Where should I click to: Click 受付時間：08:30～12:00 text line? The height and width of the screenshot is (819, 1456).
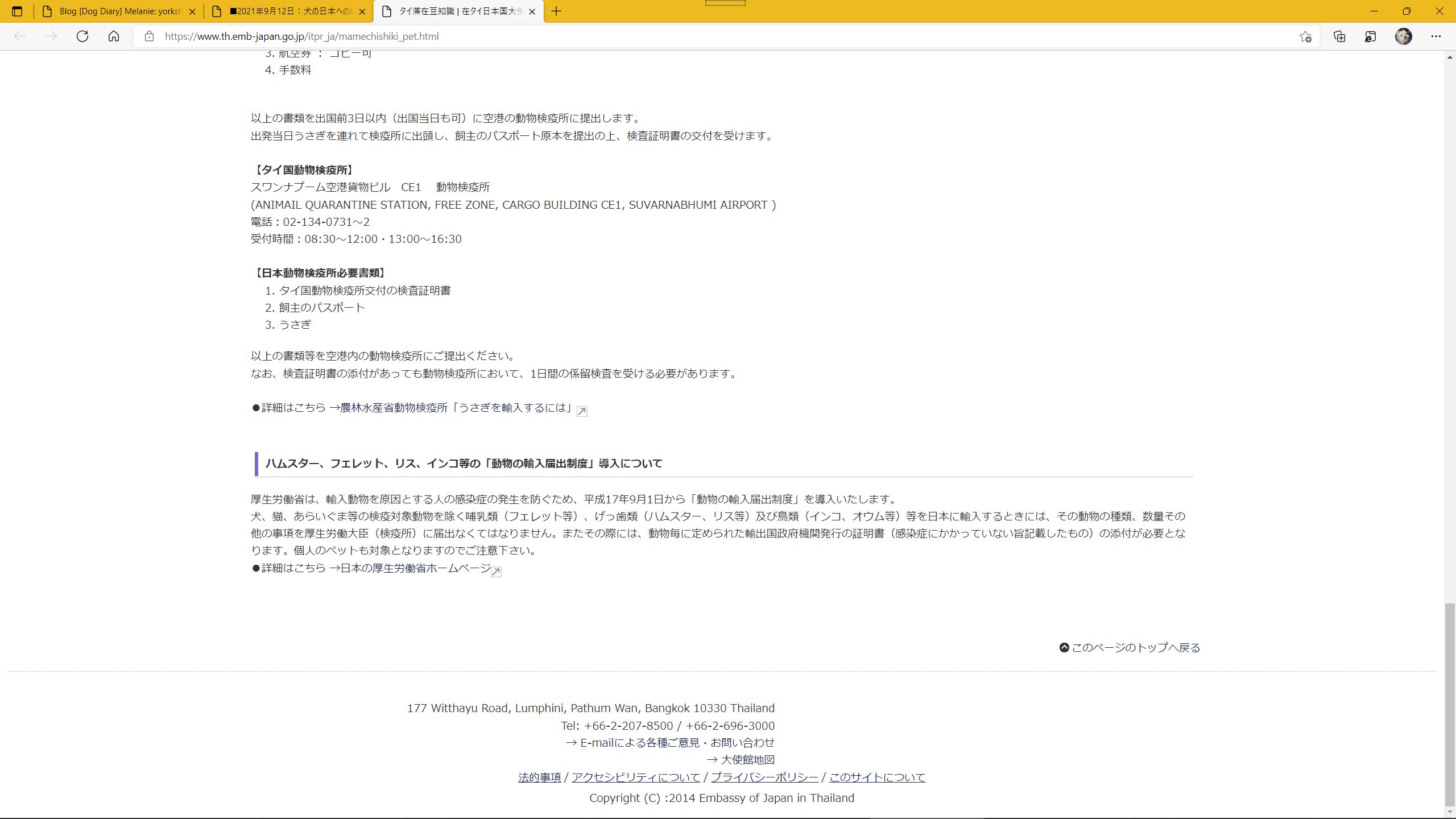click(356, 239)
